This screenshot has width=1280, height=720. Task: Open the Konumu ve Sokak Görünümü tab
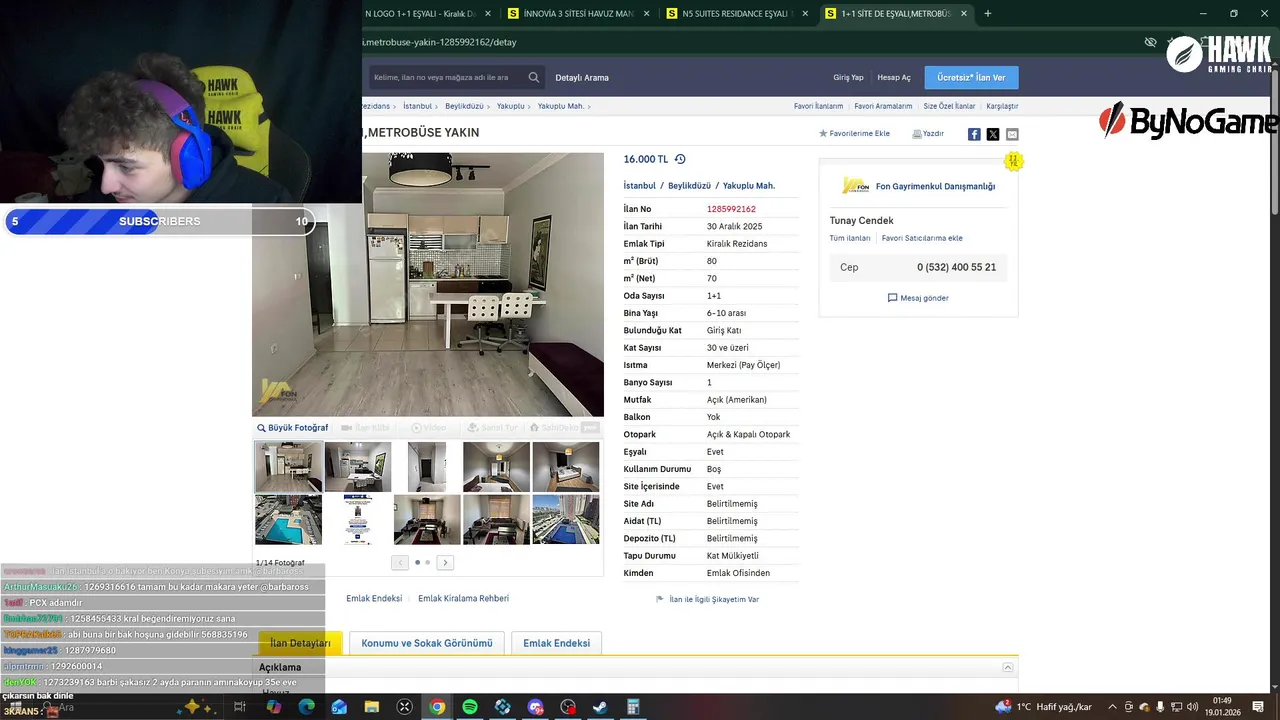(x=427, y=643)
